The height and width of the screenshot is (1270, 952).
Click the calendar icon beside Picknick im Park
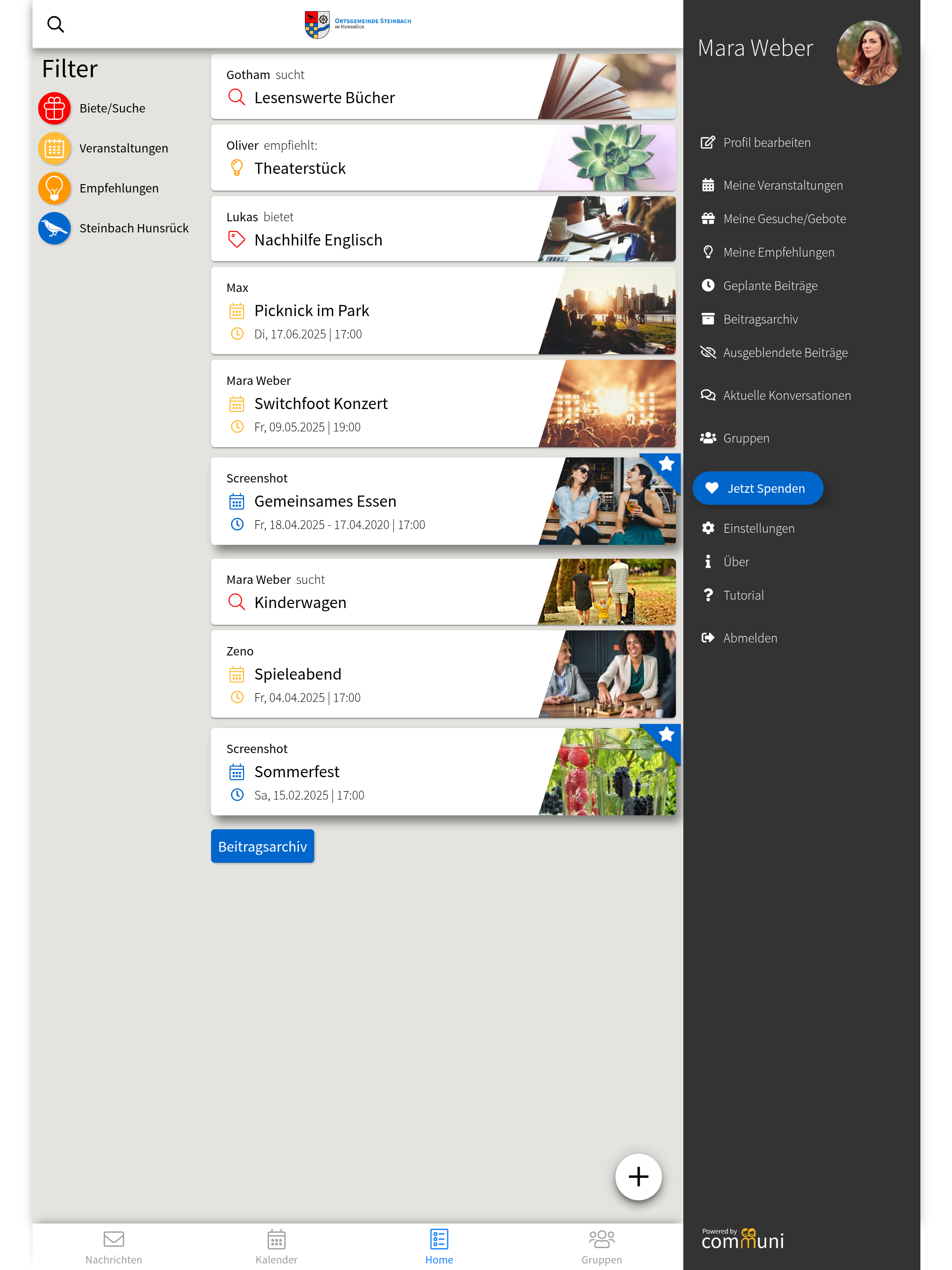pyautogui.click(x=237, y=311)
